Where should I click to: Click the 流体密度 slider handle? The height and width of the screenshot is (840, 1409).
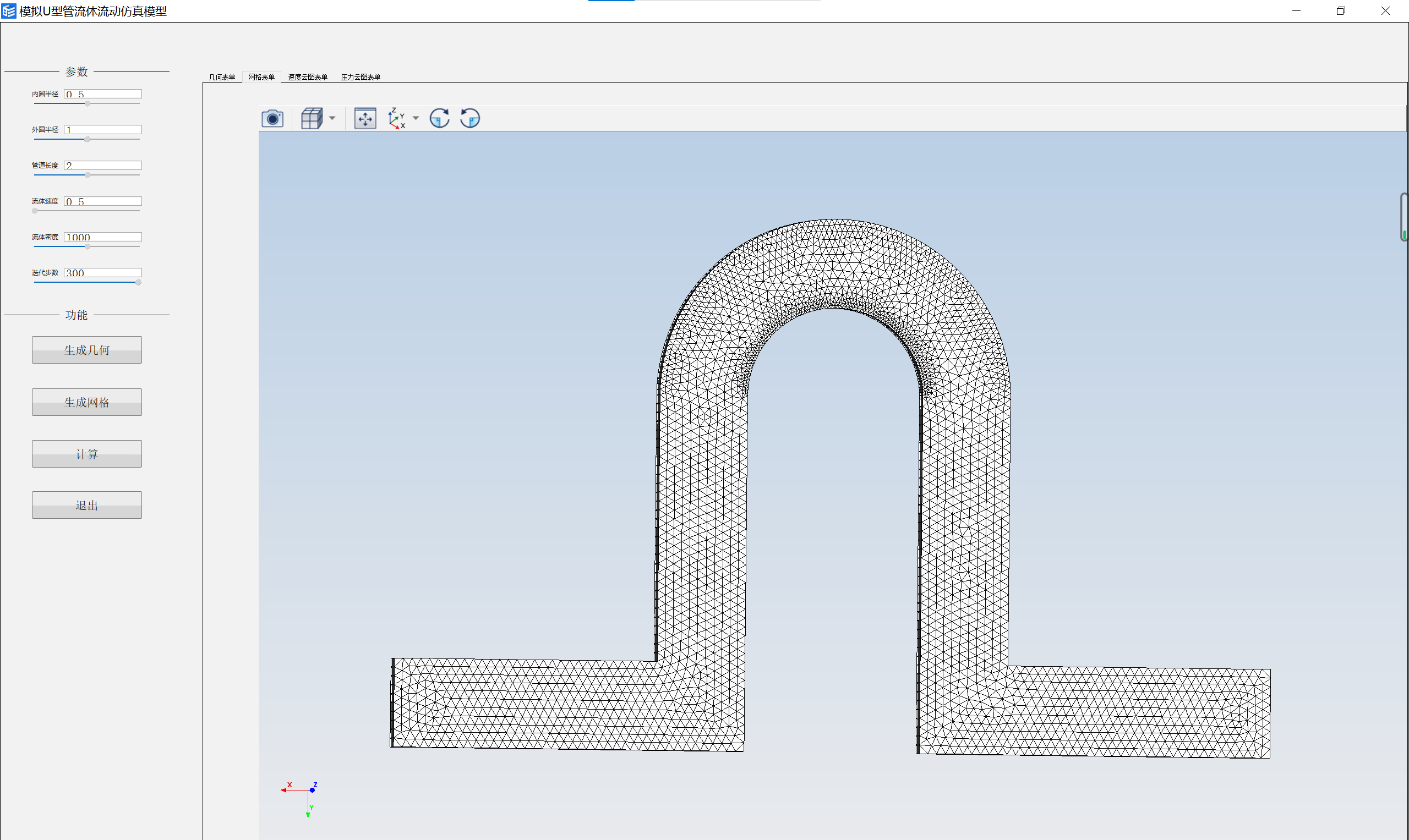pos(88,246)
